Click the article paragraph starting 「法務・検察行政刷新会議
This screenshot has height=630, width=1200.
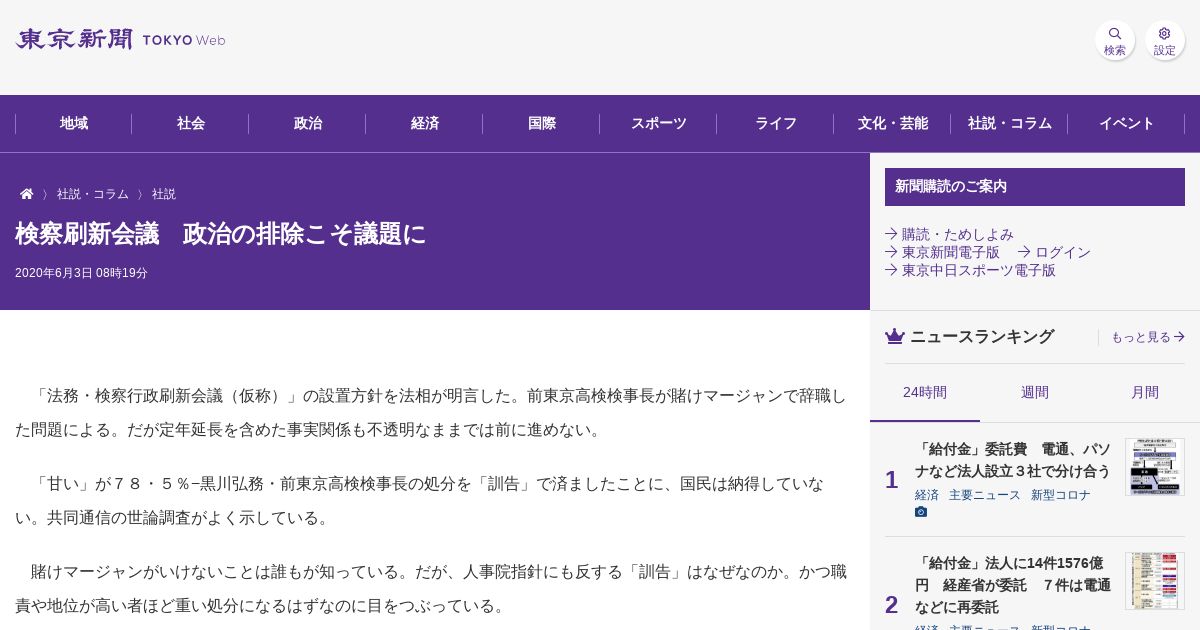click(x=431, y=412)
